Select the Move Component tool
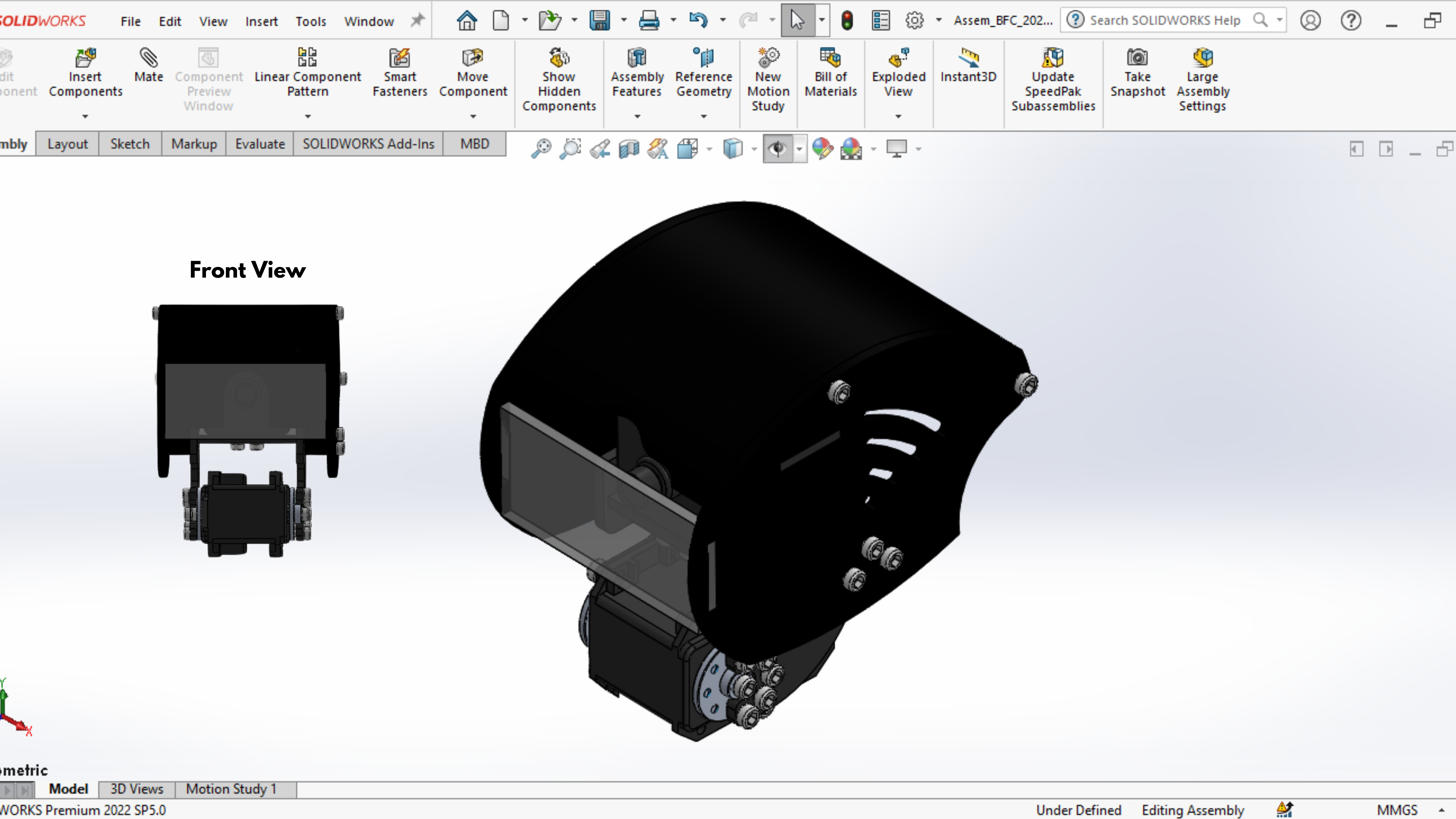This screenshot has width=1456, height=819. tap(473, 72)
